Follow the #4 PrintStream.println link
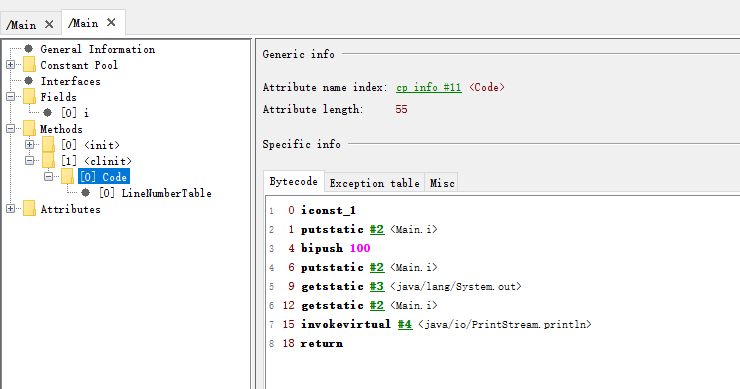The image size is (740, 389). (405, 324)
